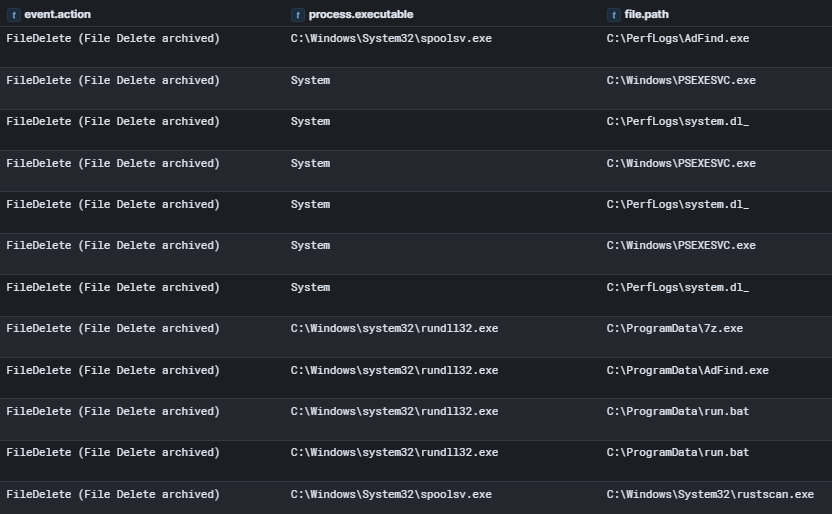Click the first C:\Windows\PSEXESVC.exe path cell

(x=681, y=80)
